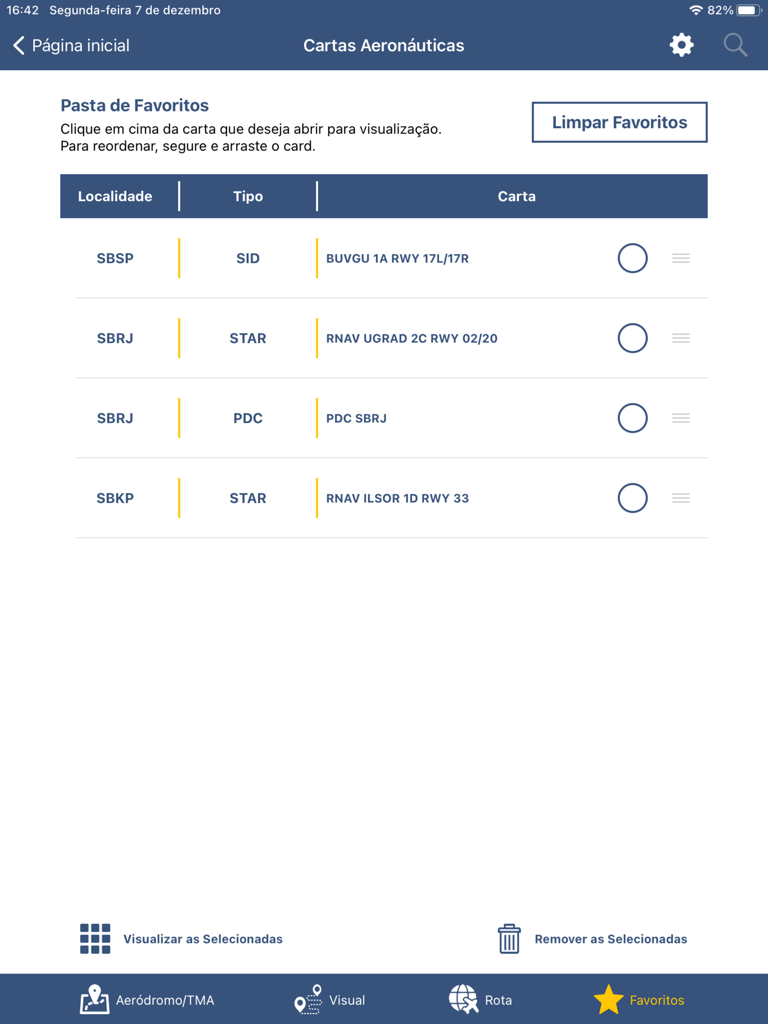Tap the reorder handle for RNAV UGRAD 2C
Screen dimensions: 768x1024
pos(681,338)
